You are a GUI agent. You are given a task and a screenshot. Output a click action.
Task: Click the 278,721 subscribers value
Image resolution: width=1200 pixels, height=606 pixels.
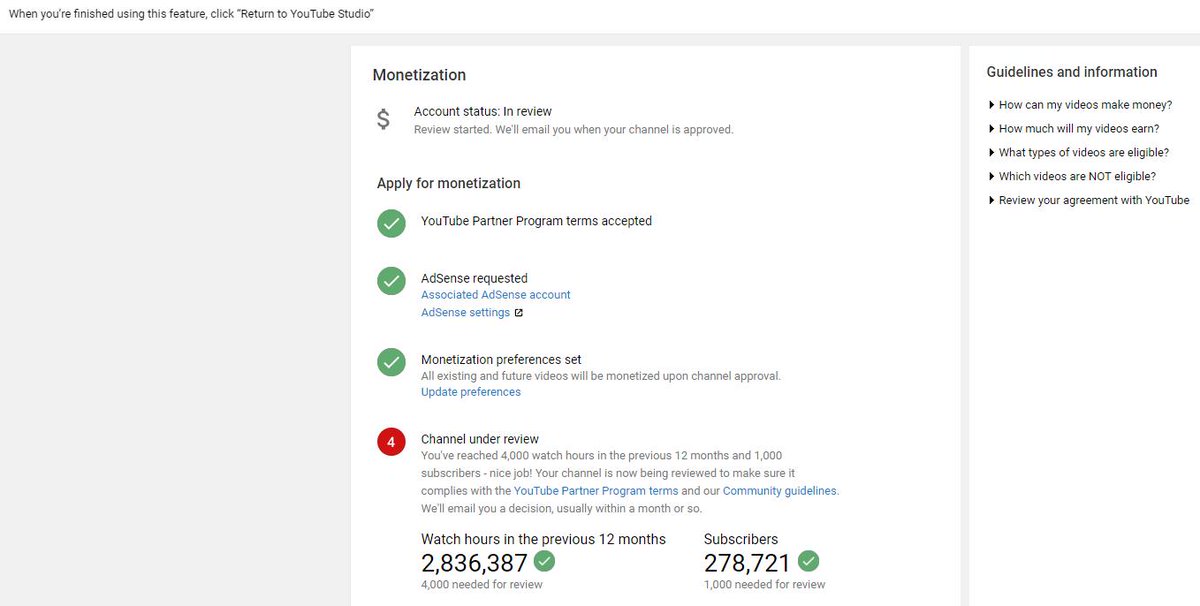coord(747,563)
